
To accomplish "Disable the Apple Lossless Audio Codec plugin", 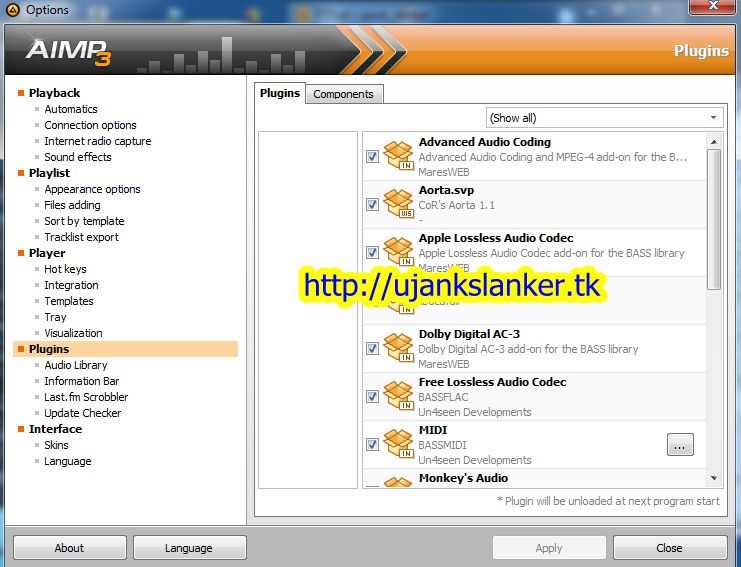I will 372,252.
